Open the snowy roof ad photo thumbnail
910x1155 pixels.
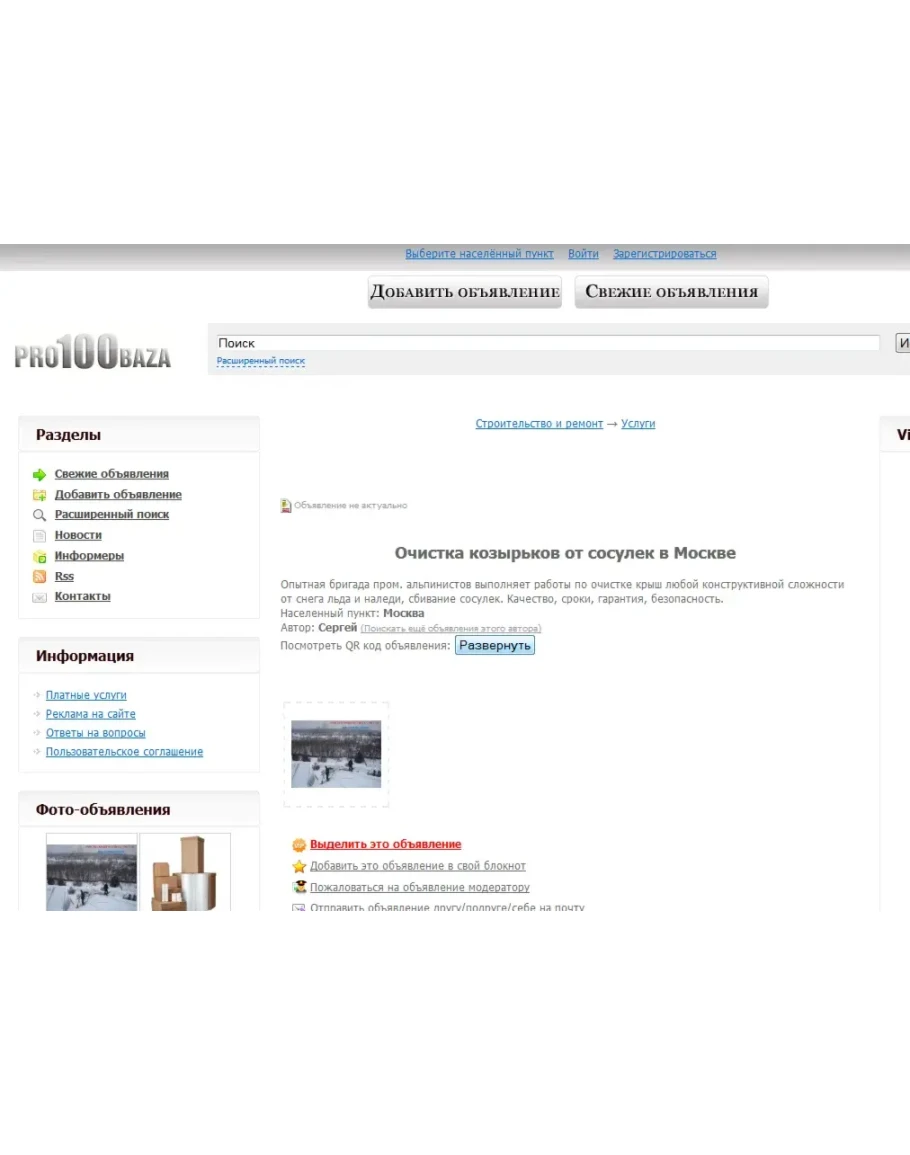coord(336,754)
